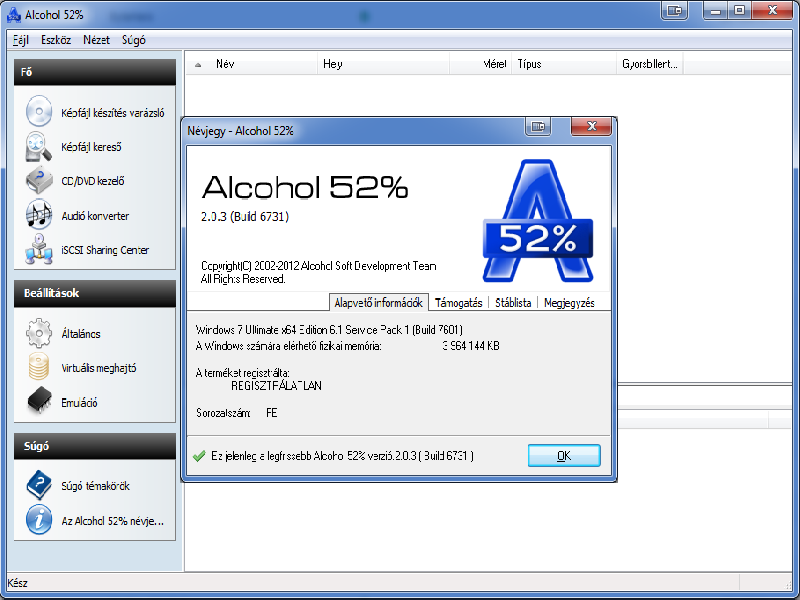The image size is (800, 600).
Task: Click the sort arrow in list header
Action: [198, 65]
